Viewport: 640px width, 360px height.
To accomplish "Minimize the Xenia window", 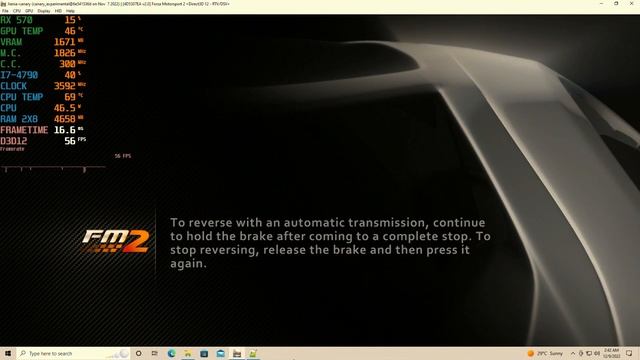I will 602,4.
